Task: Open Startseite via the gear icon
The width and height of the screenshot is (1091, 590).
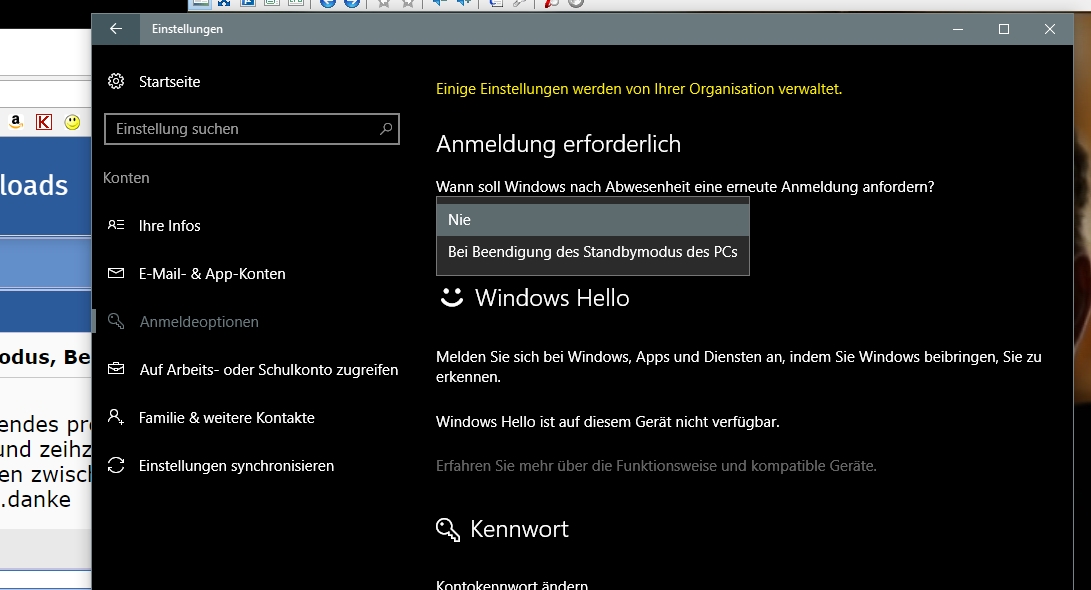Action: [x=116, y=81]
